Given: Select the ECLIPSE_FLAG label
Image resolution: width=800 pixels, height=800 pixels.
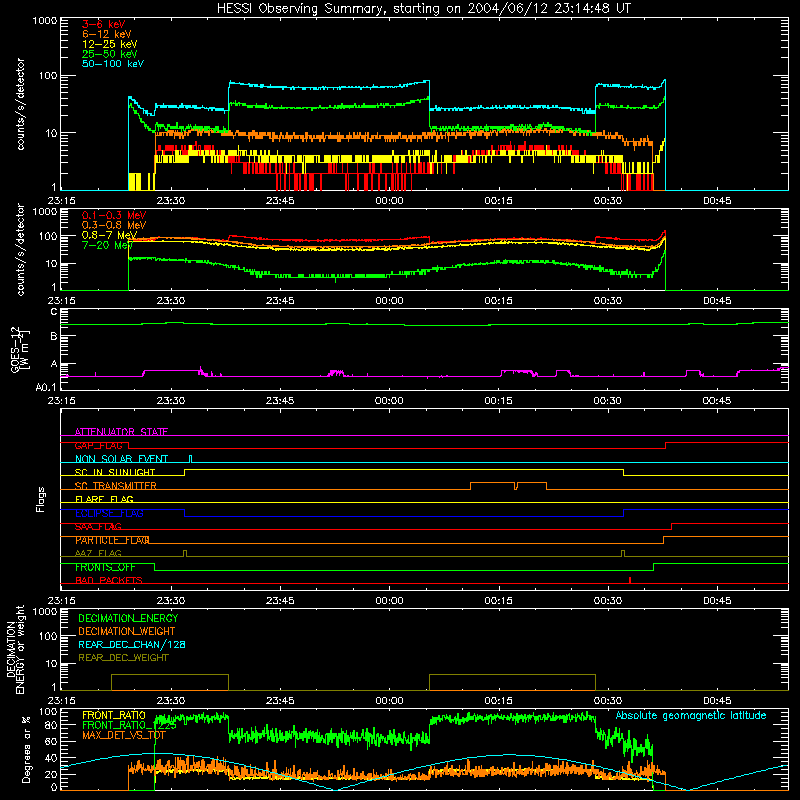Looking at the screenshot, I should [109, 513].
